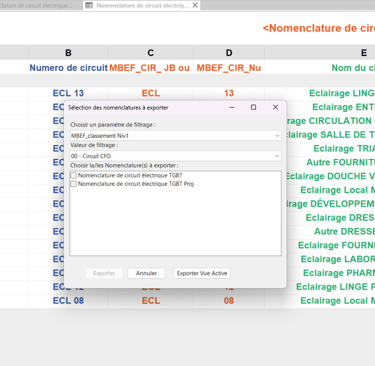375x366 pixels.
Task: Click the Eclairage DRES cell
Action: 331,218
